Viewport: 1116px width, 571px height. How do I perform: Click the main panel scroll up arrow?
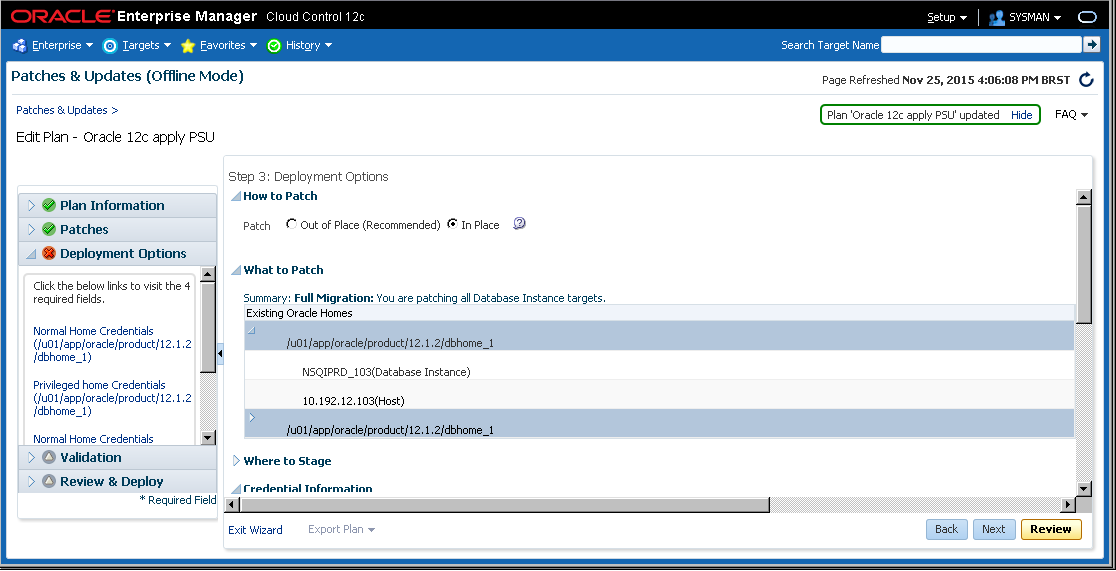pos(1084,198)
